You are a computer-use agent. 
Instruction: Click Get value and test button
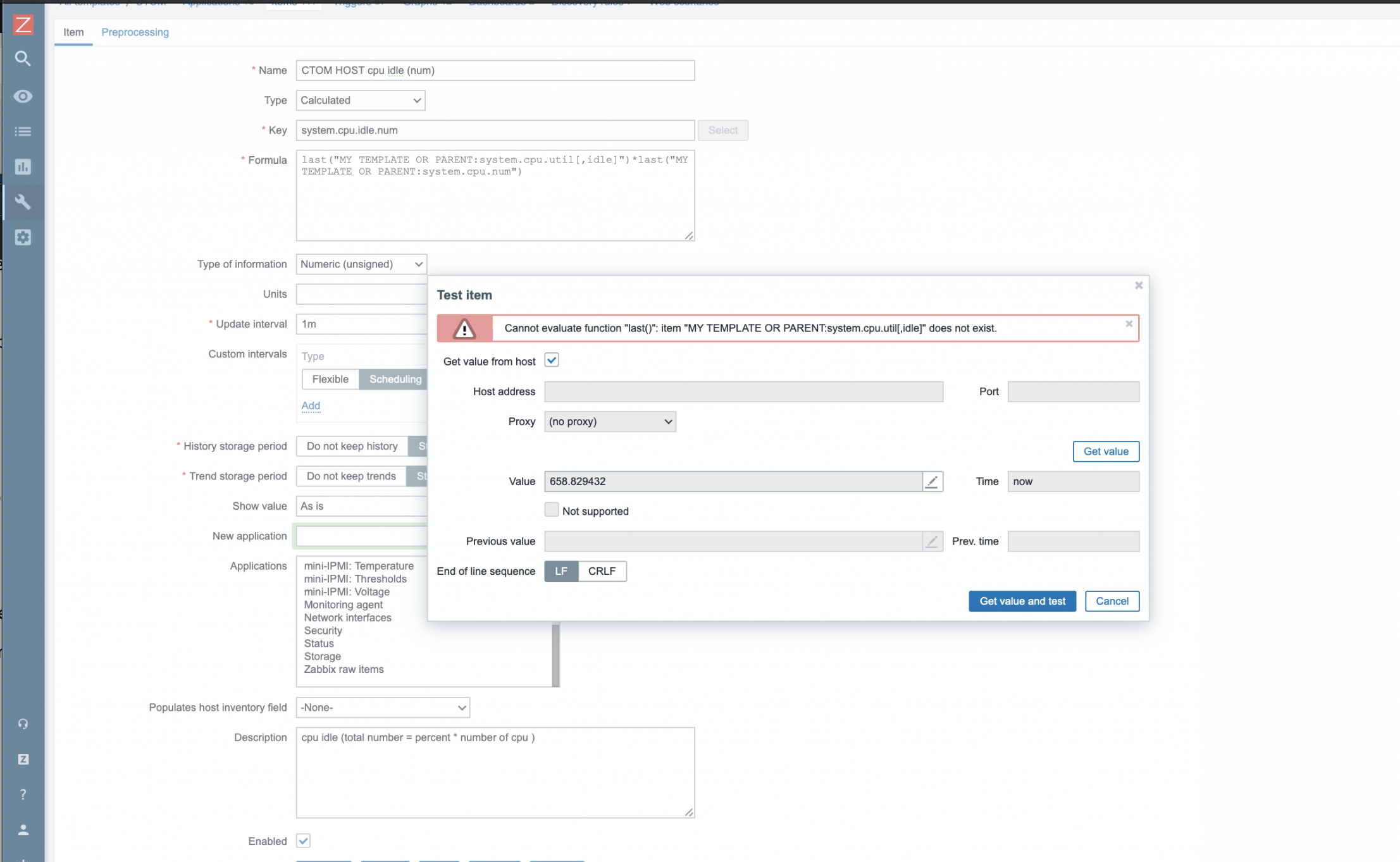point(1022,601)
